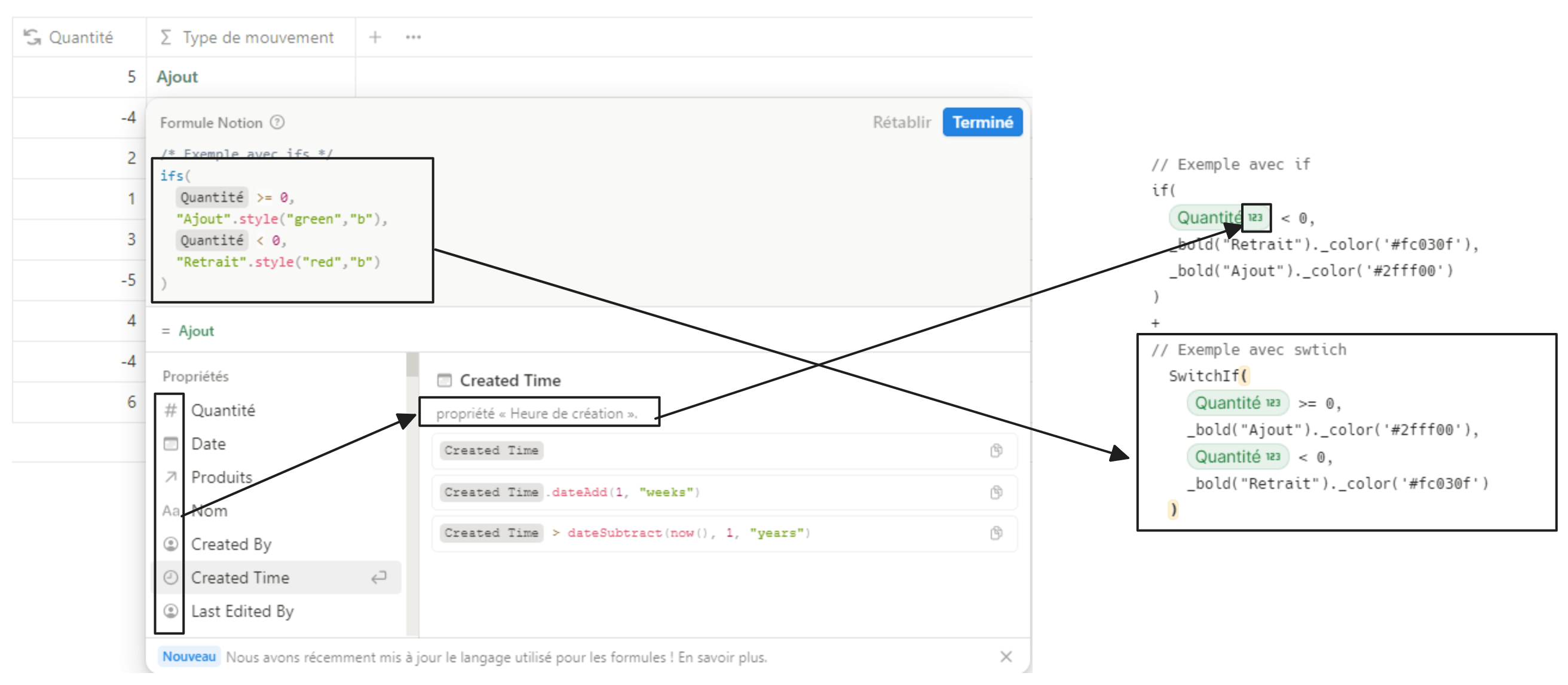This screenshot has width=1568, height=685.
Task: Click the Quantité < 0 pill in SwitchIf example
Action: 1238,457
